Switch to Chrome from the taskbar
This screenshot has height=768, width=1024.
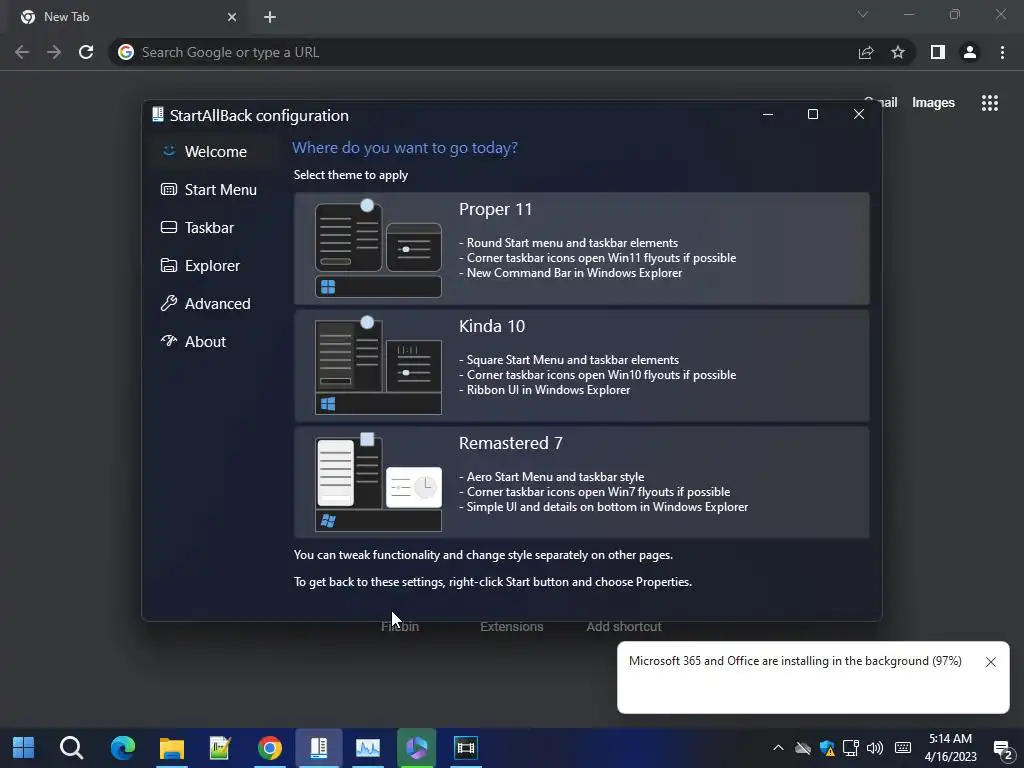pyautogui.click(x=269, y=748)
